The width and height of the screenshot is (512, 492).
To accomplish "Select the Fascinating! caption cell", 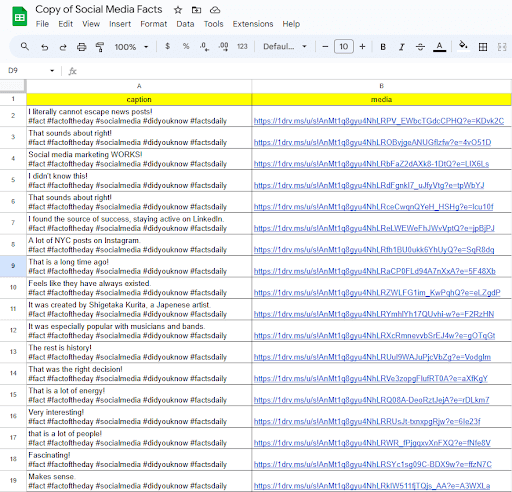I will (139, 459).
